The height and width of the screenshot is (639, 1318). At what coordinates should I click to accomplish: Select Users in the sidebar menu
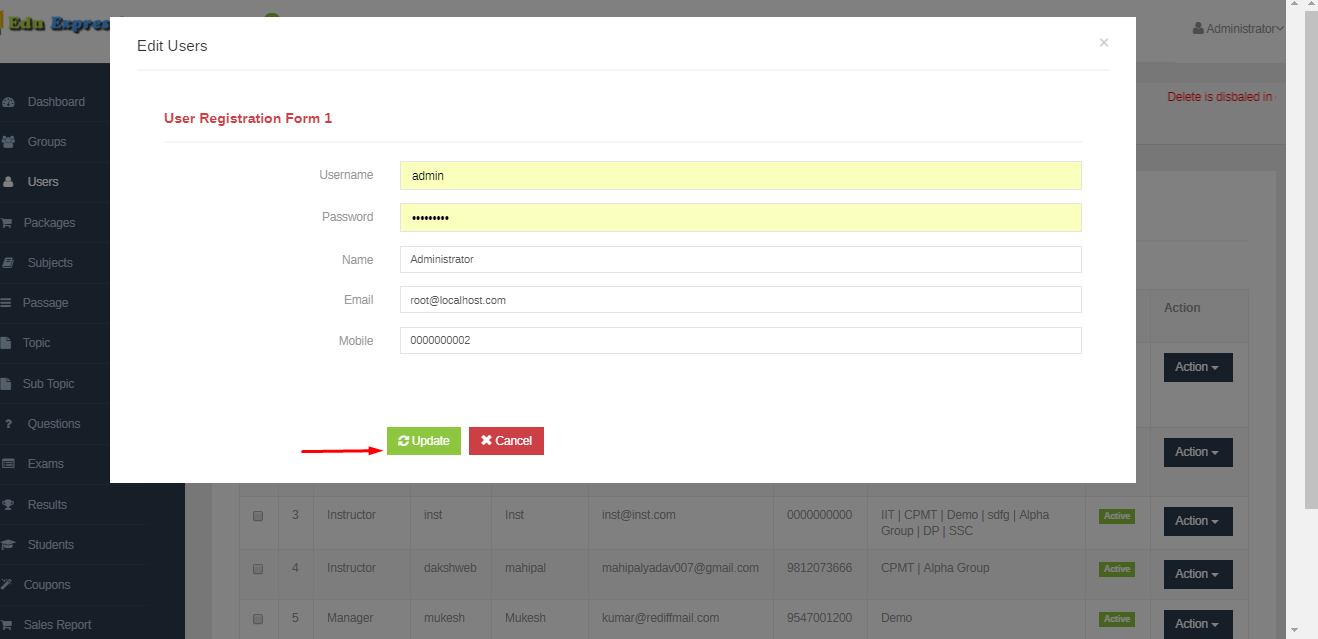[x=43, y=182]
